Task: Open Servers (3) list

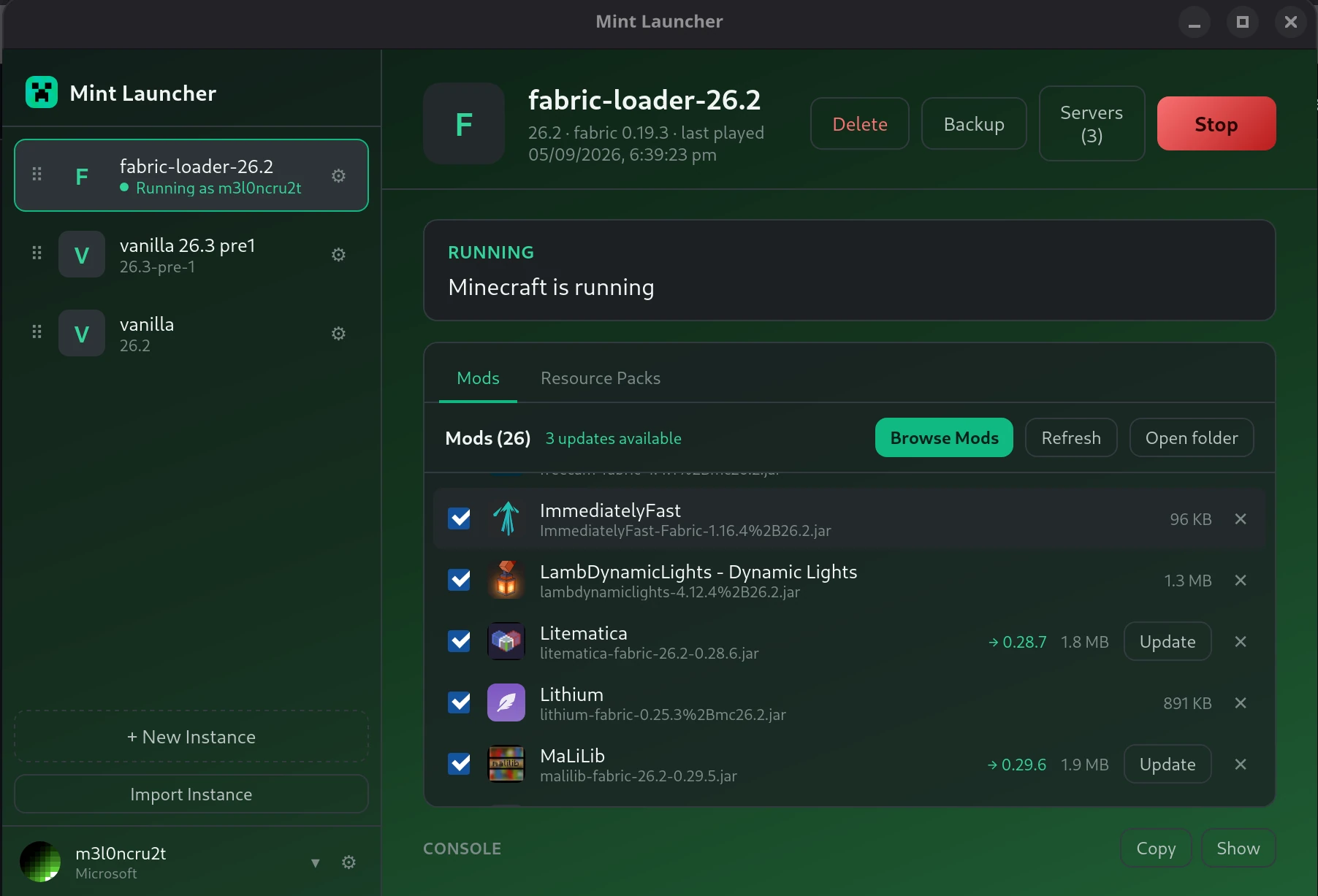Action: [1092, 124]
